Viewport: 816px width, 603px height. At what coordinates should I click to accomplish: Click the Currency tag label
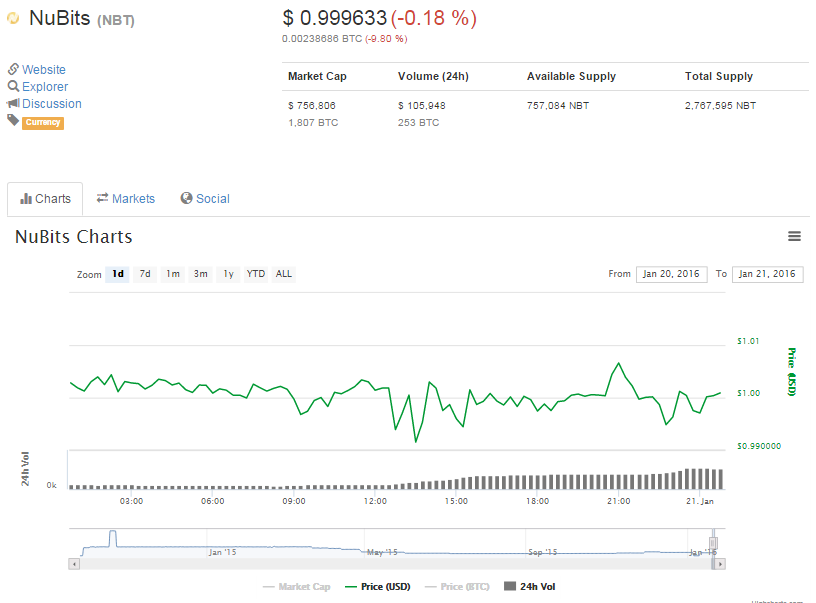coord(43,122)
